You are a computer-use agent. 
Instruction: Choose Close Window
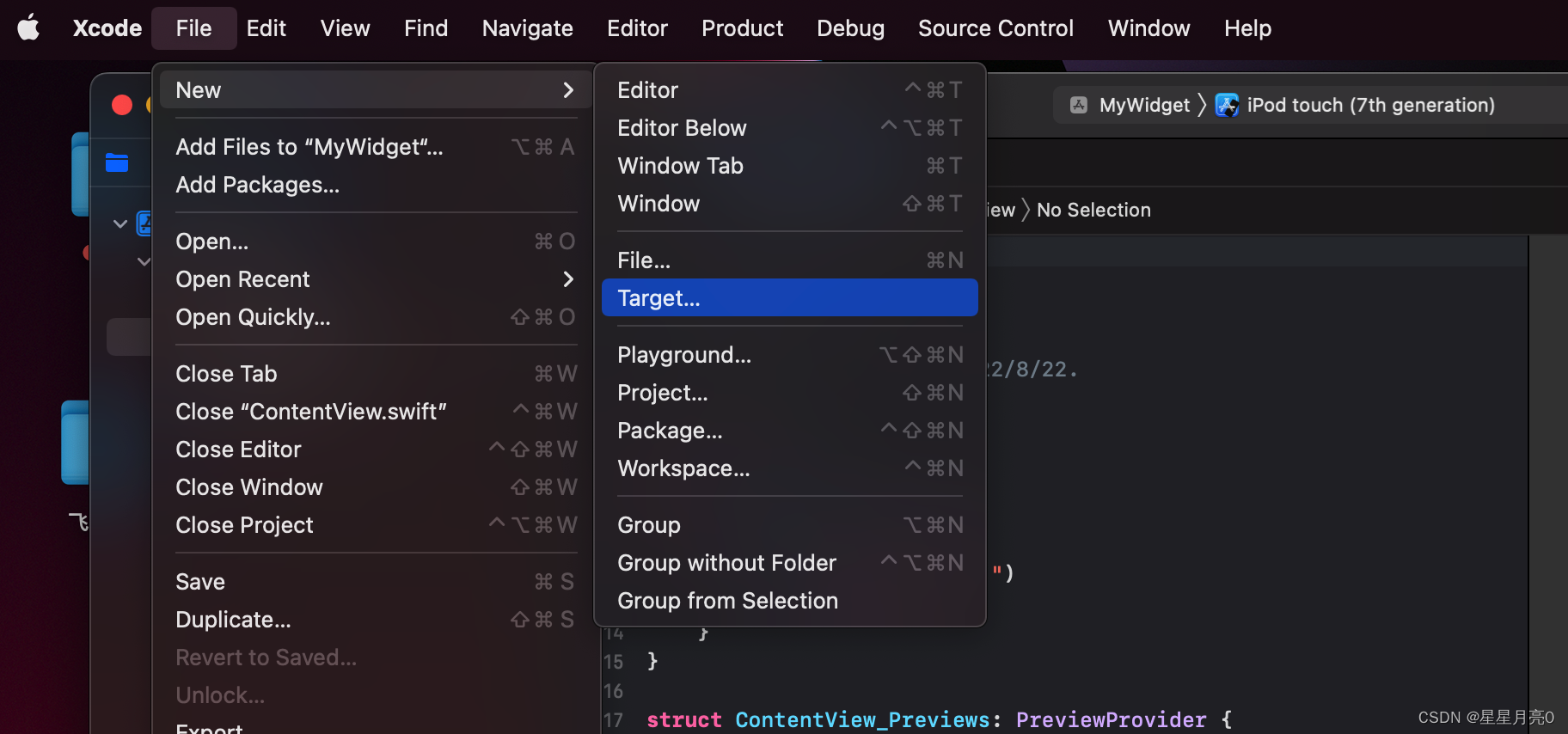click(376, 487)
